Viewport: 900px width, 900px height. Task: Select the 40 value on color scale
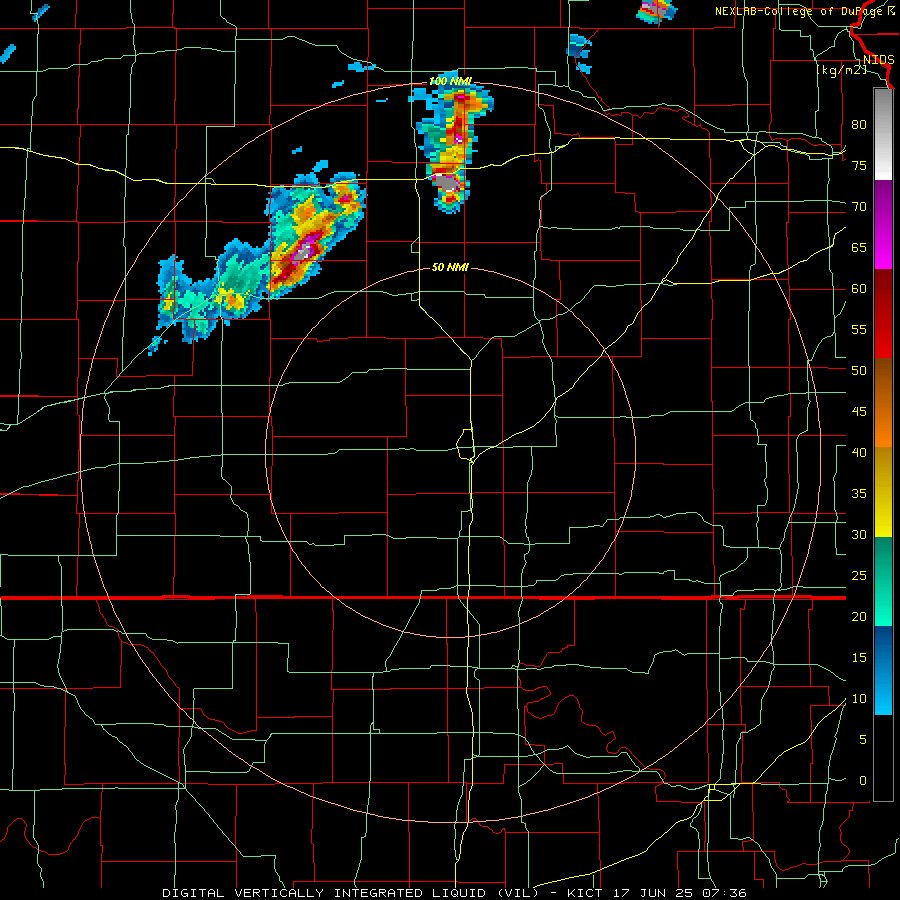(859, 453)
